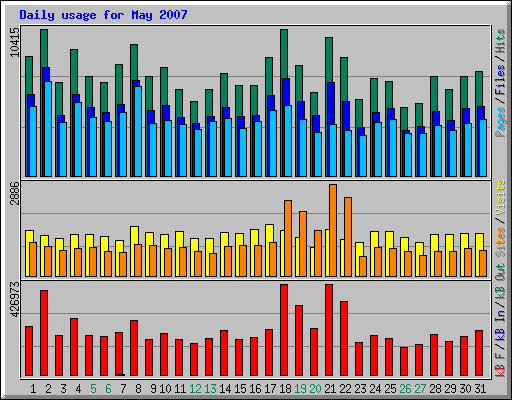Click day 7 label on the x-axis

(123, 389)
